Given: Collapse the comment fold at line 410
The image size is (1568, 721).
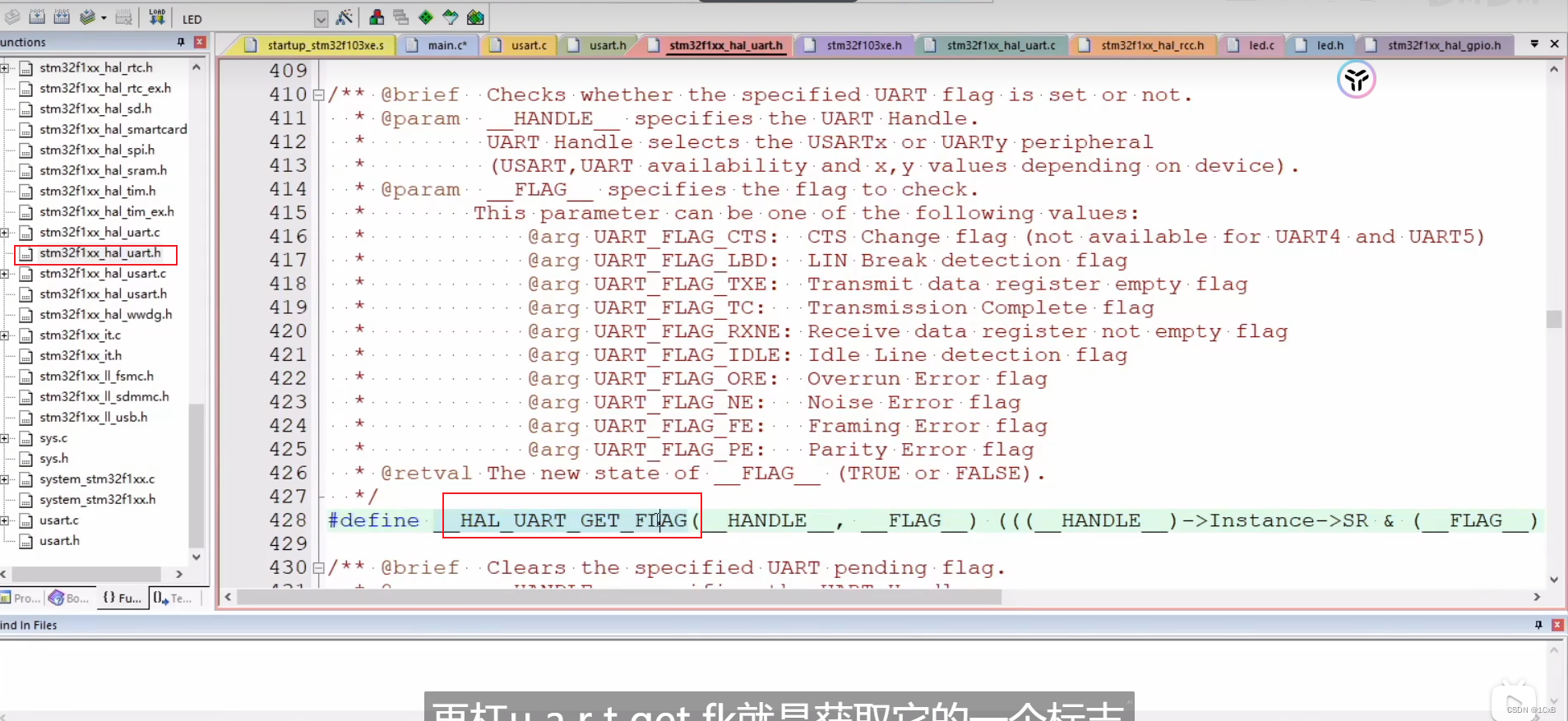Looking at the screenshot, I should [319, 95].
